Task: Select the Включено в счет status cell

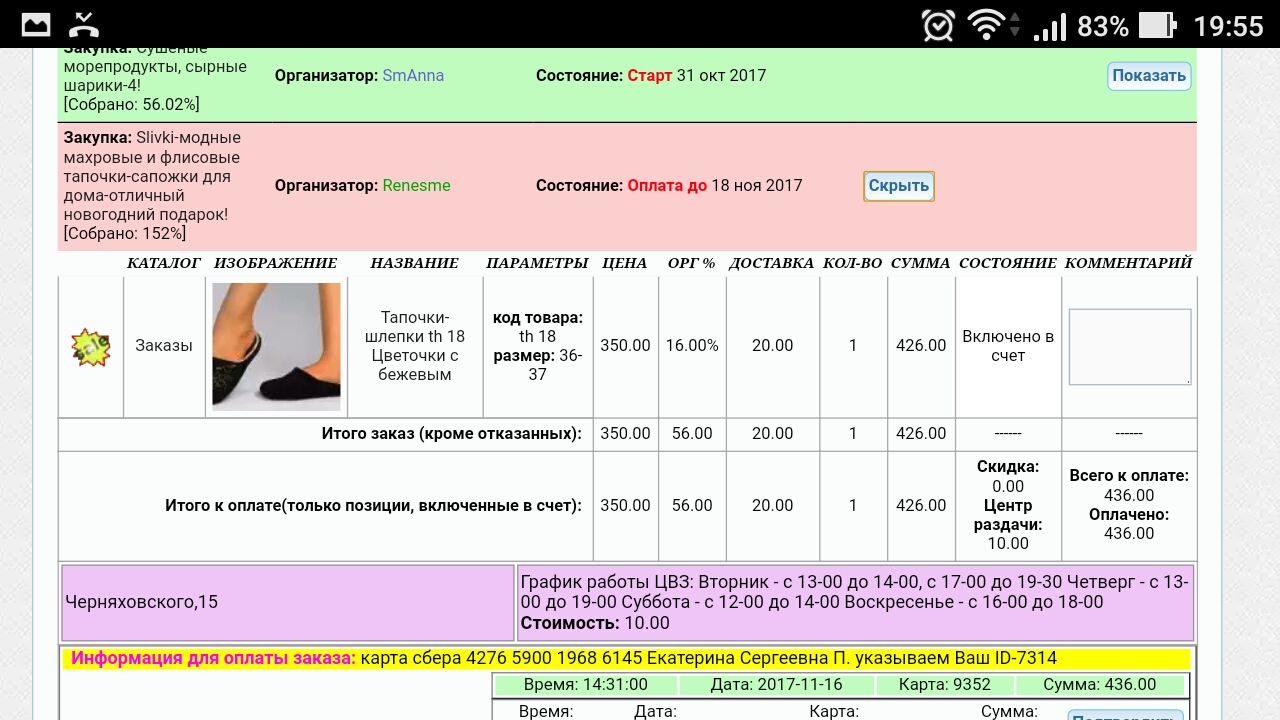Action: tap(1008, 346)
